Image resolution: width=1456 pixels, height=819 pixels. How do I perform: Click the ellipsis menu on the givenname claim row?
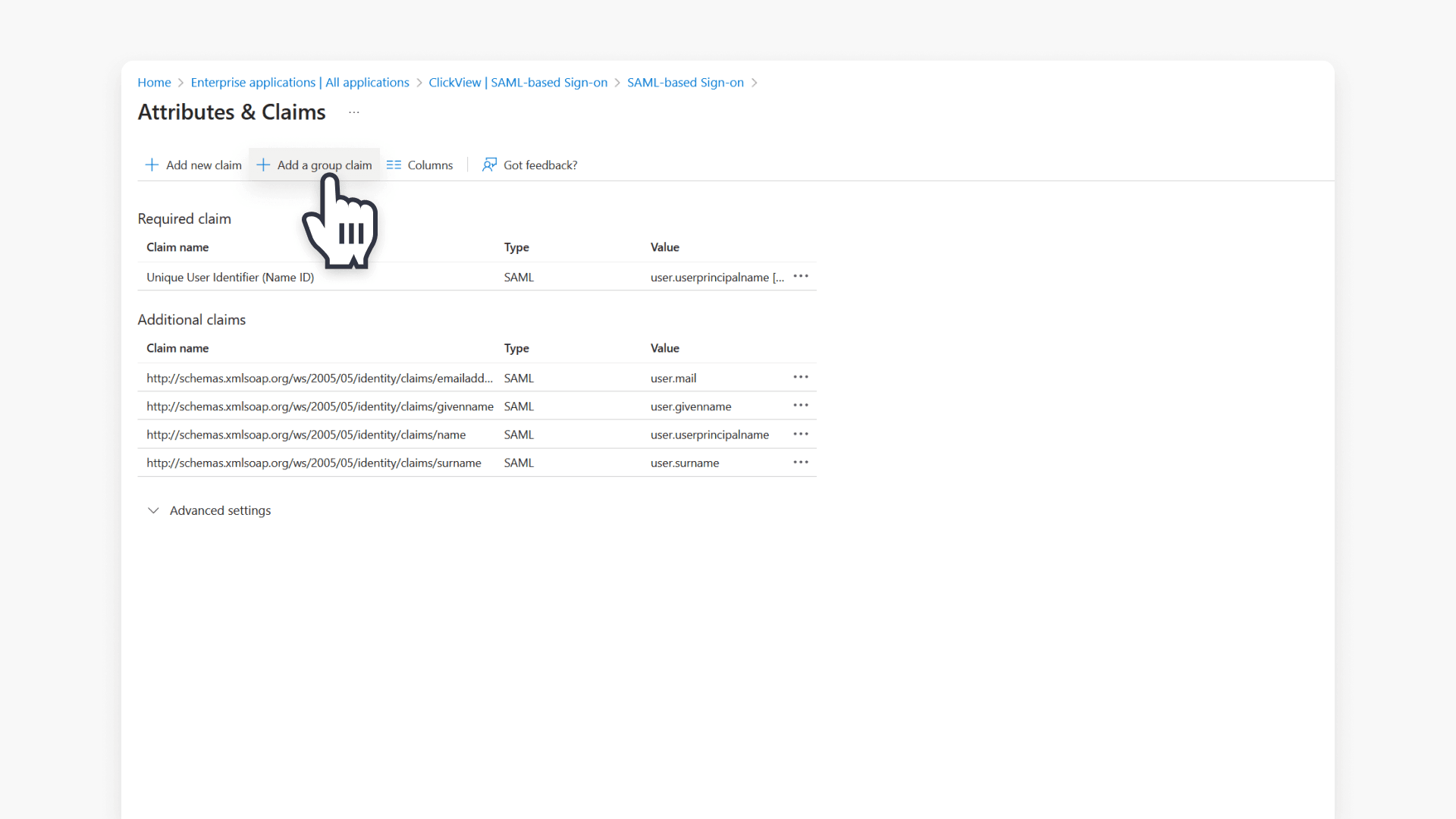pyautogui.click(x=801, y=406)
